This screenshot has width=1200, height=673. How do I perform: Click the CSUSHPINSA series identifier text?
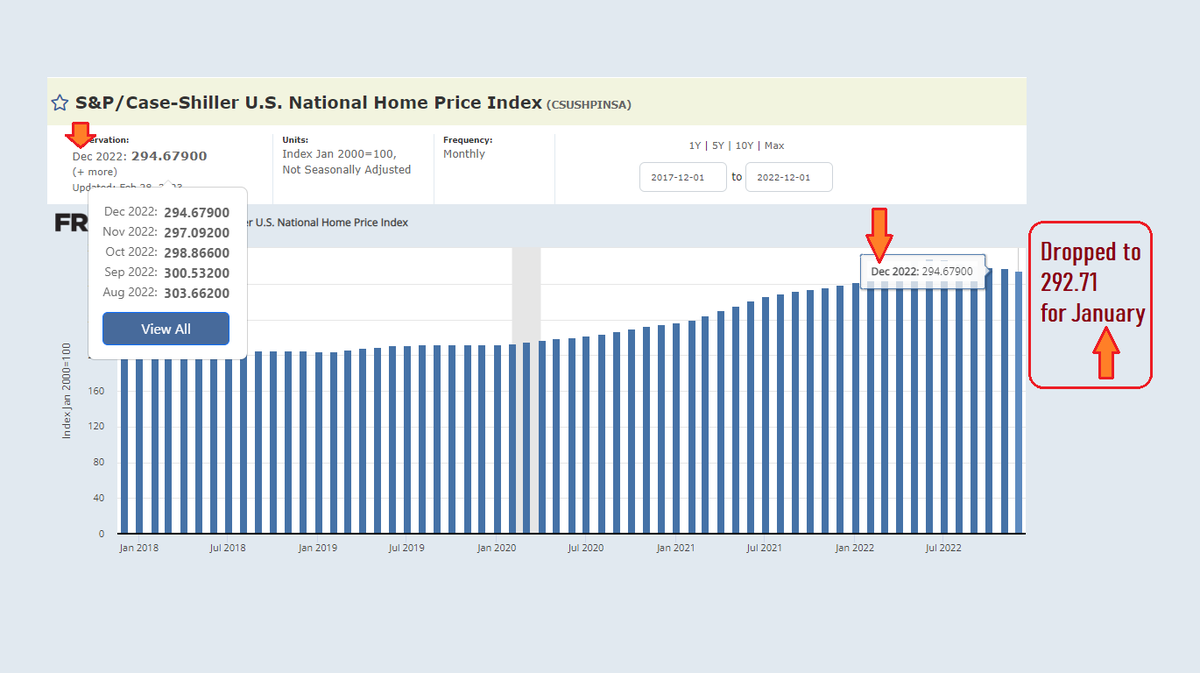click(588, 103)
